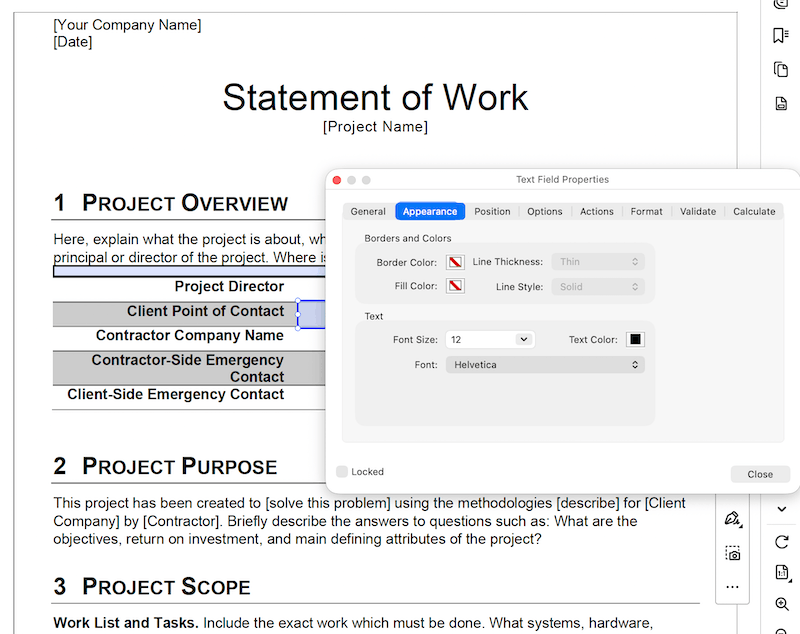Viewport: 800px width, 634px height.
Task: Click the "[Date]" placeholder text
Action: 73,42
